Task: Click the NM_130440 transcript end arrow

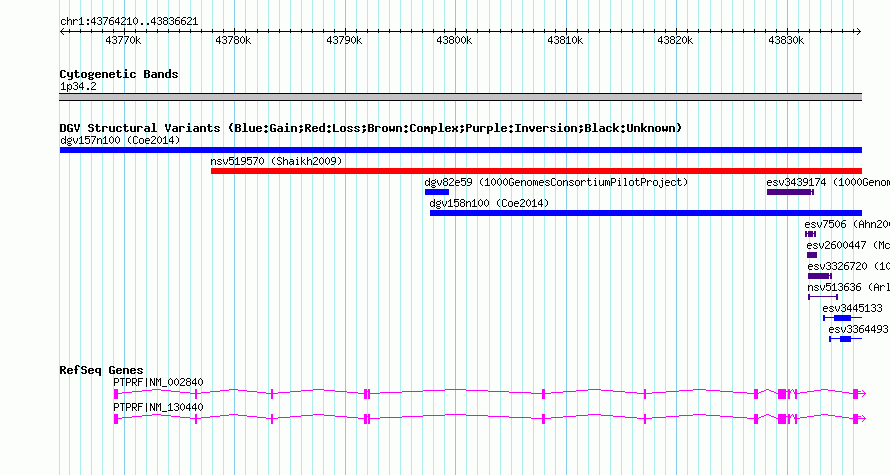Action: 863,419
